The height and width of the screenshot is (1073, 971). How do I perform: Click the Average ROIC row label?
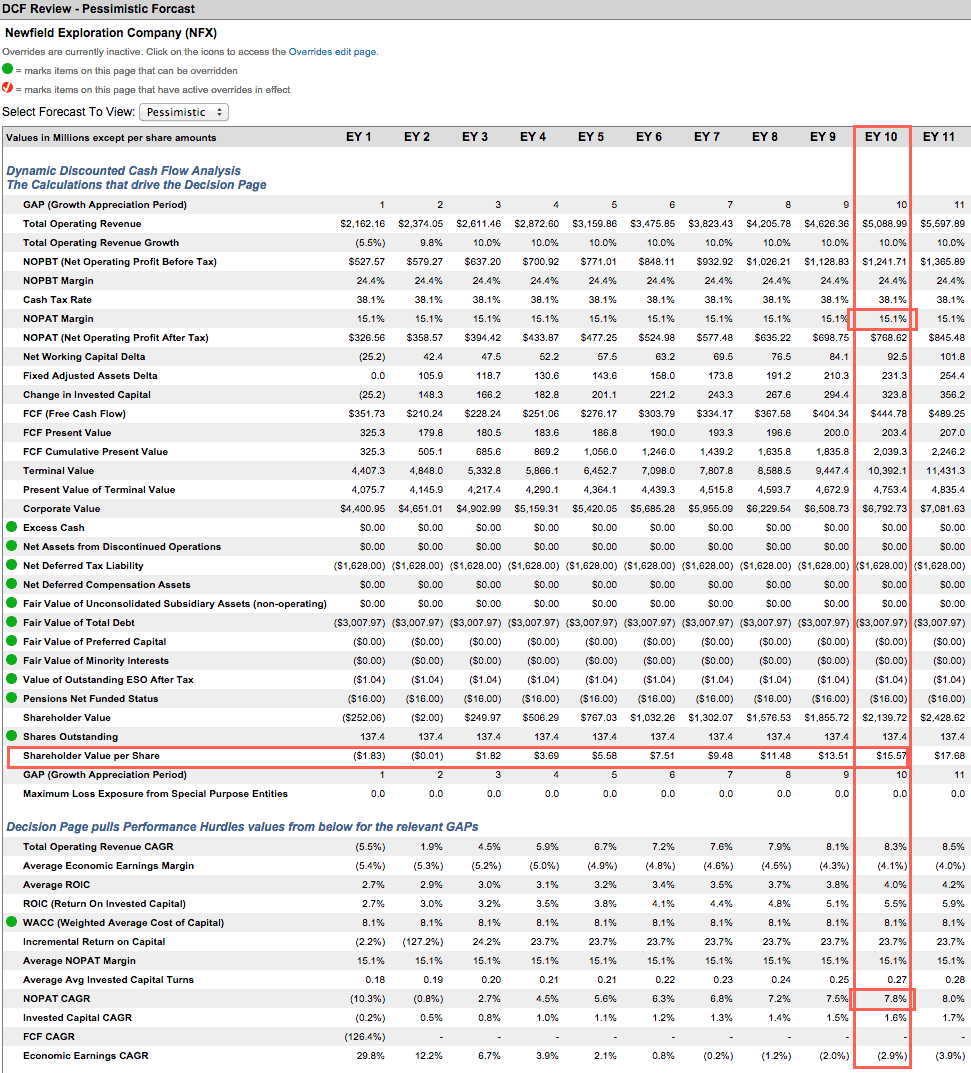pos(56,885)
